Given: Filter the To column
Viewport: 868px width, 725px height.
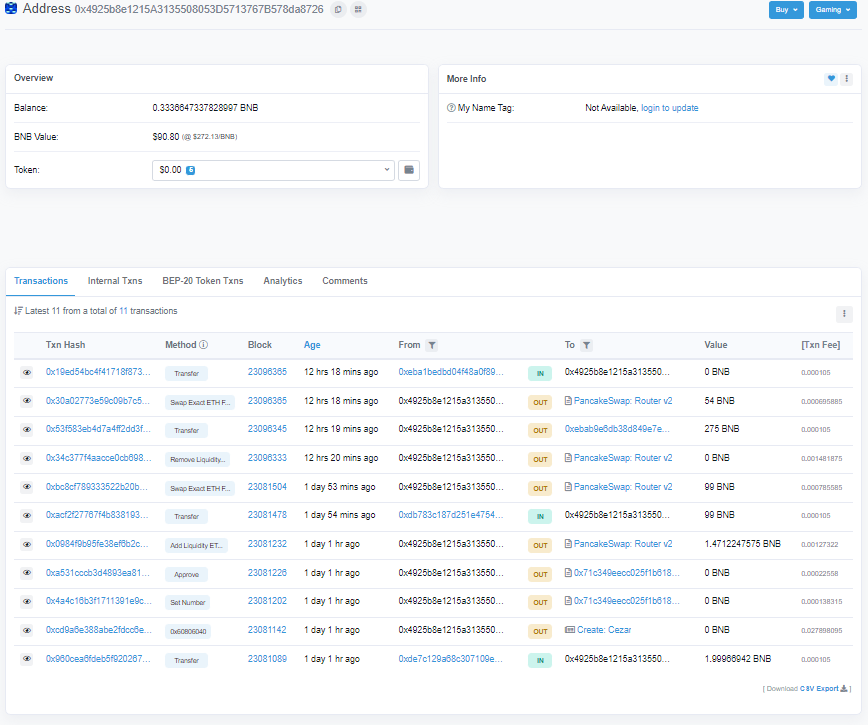Looking at the screenshot, I should (587, 345).
